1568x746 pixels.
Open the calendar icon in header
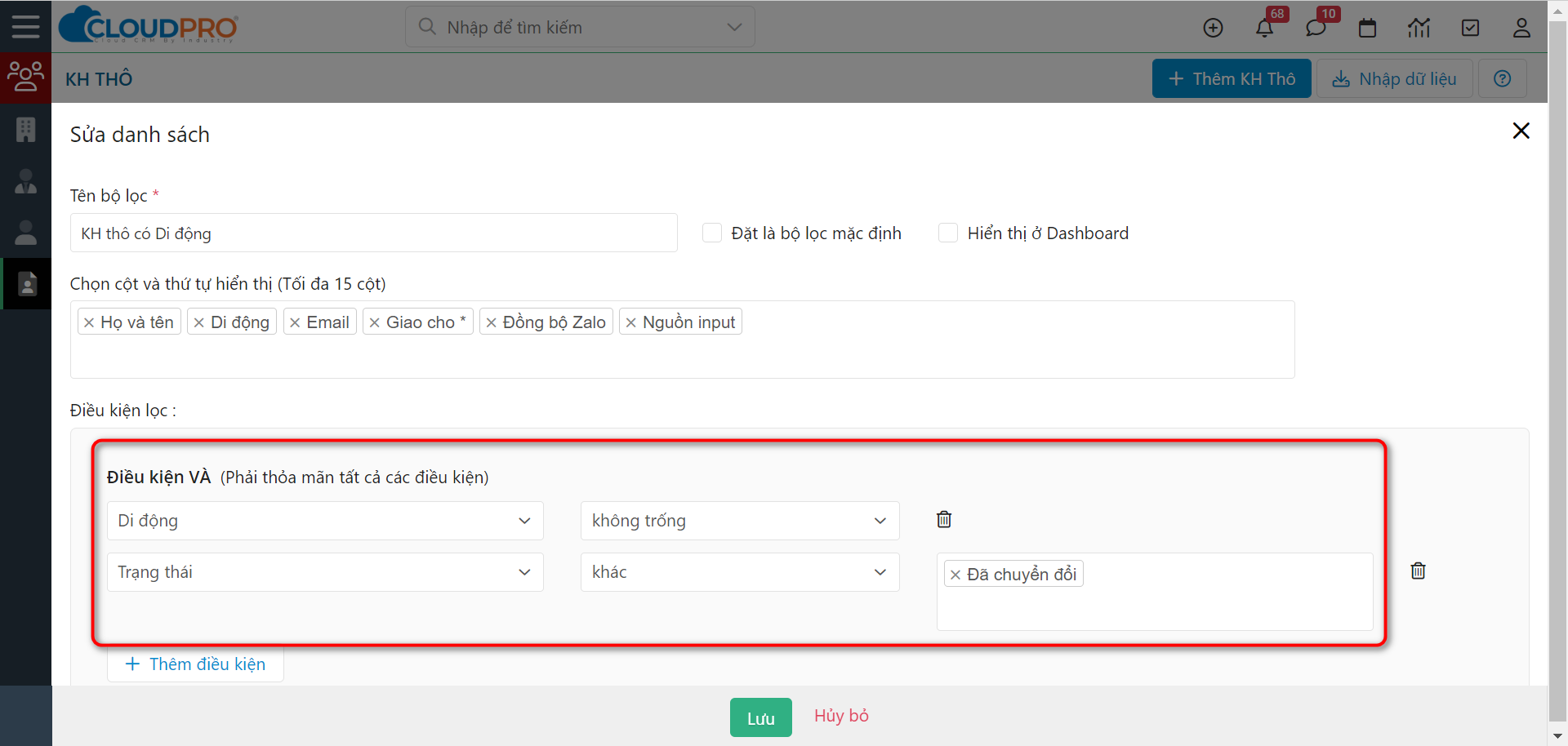click(1367, 28)
